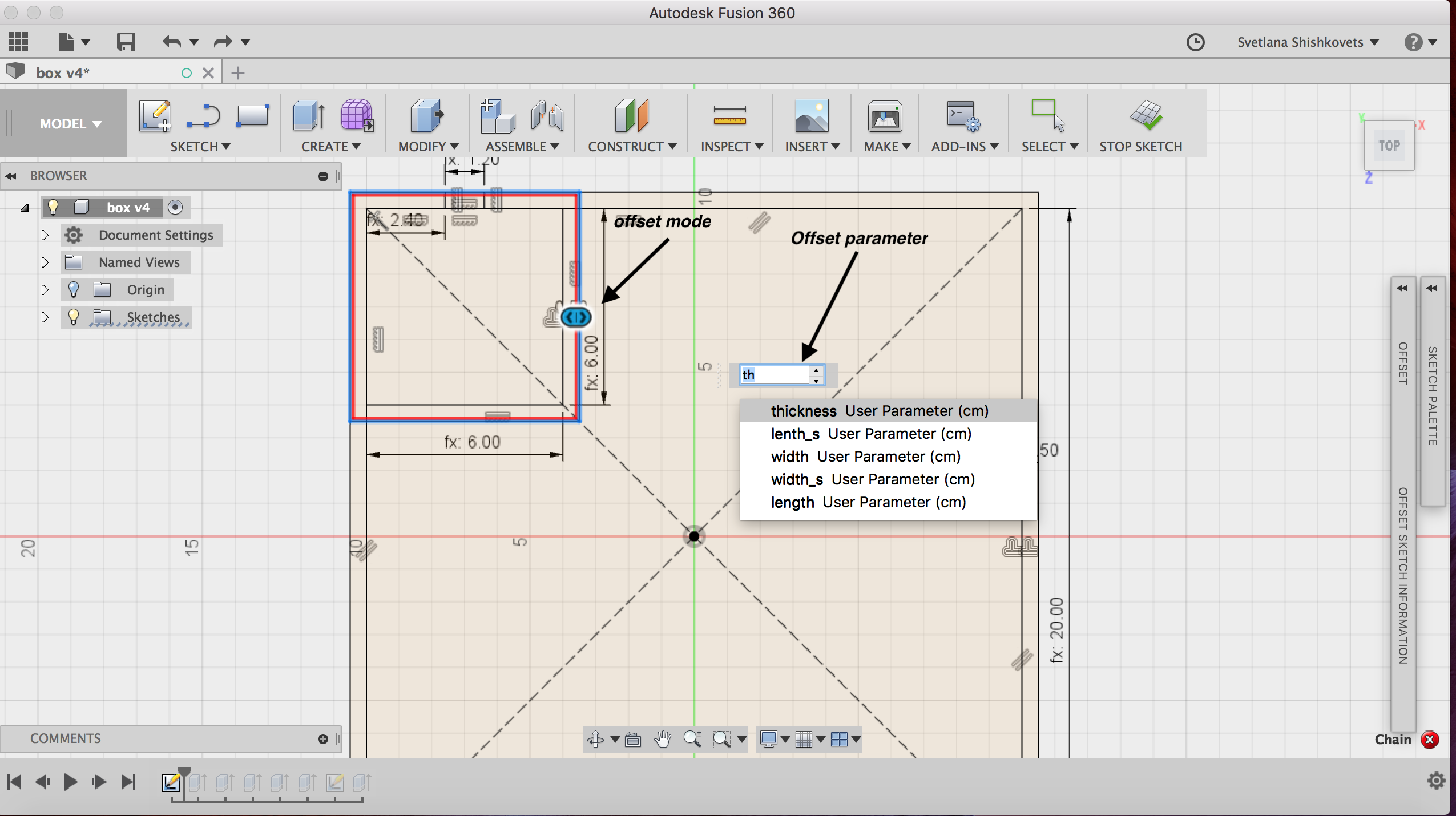Click the Orbit navigation icon
1456x816 pixels.
point(595,739)
